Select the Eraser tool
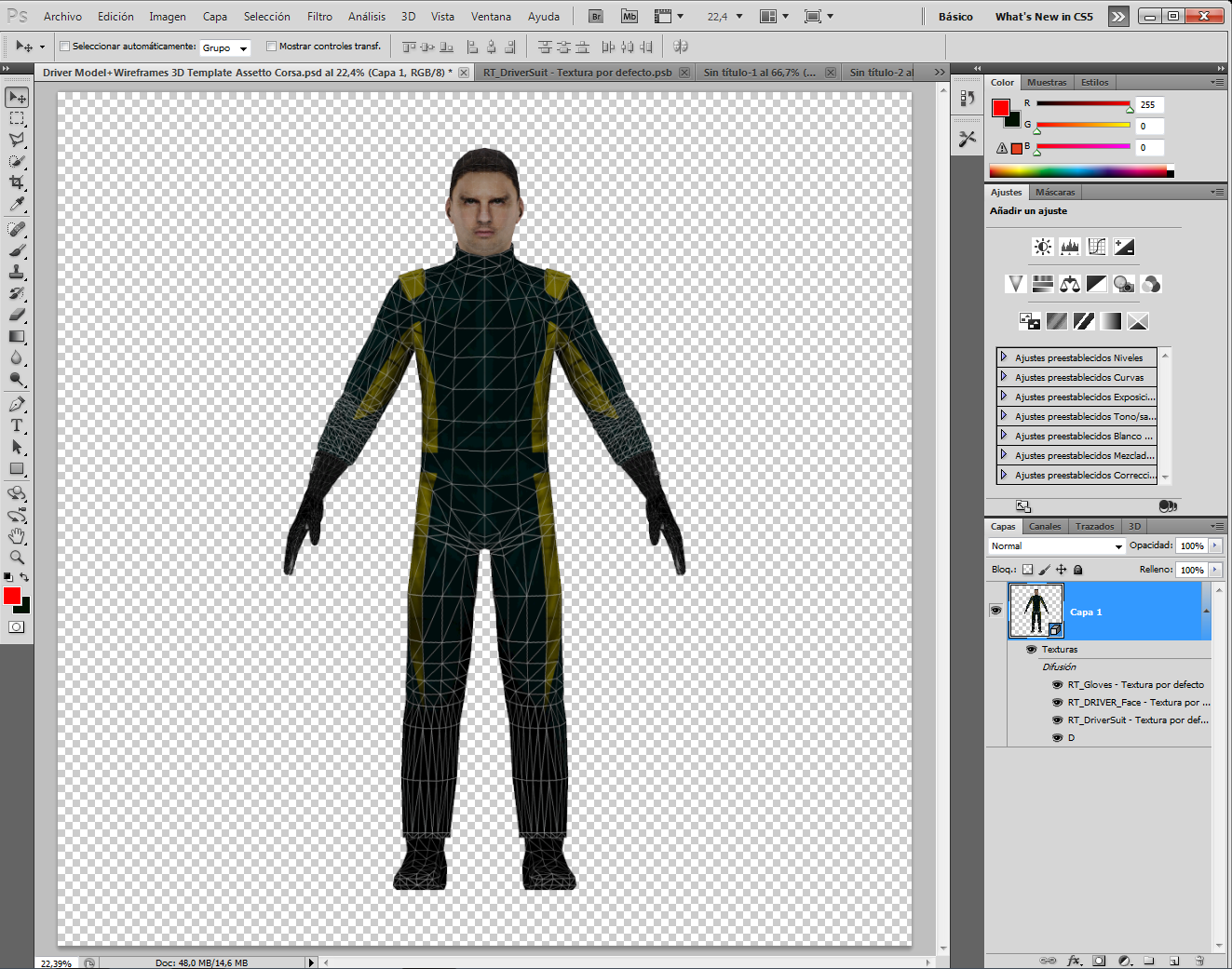The image size is (1232, 969). click(17, 315)
